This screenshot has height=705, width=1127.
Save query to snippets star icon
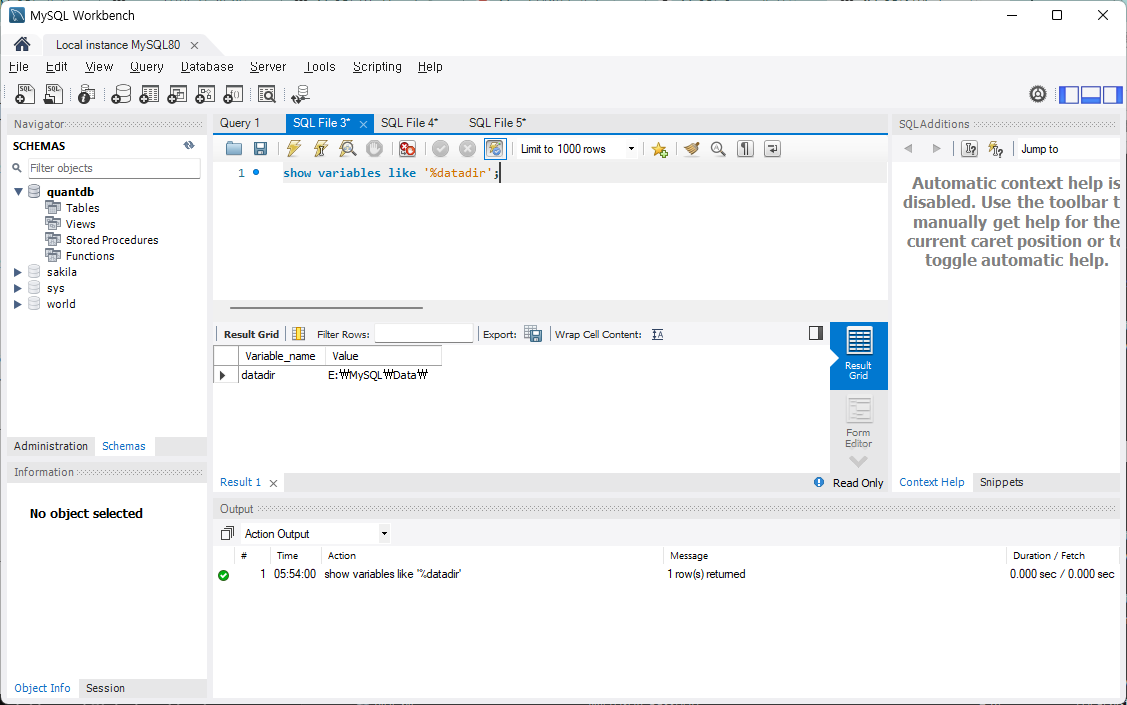659,149
